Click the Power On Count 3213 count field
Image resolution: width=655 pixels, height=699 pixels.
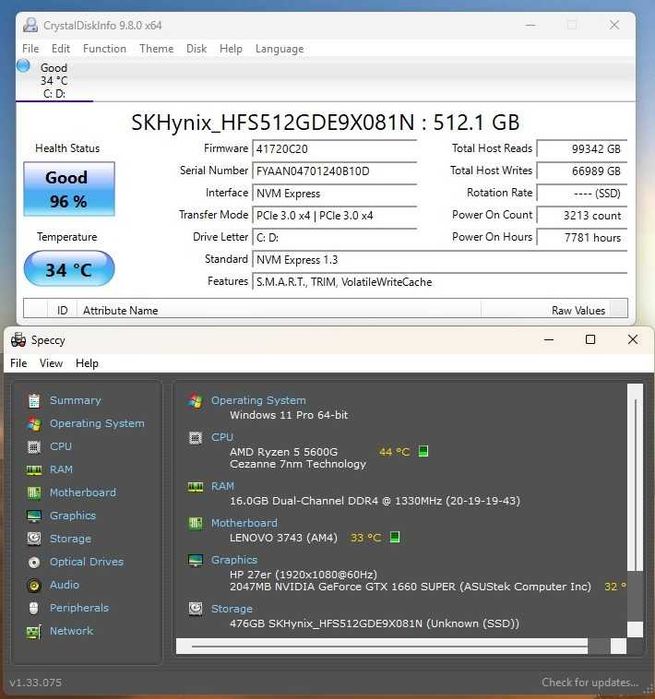coord(581,216)
